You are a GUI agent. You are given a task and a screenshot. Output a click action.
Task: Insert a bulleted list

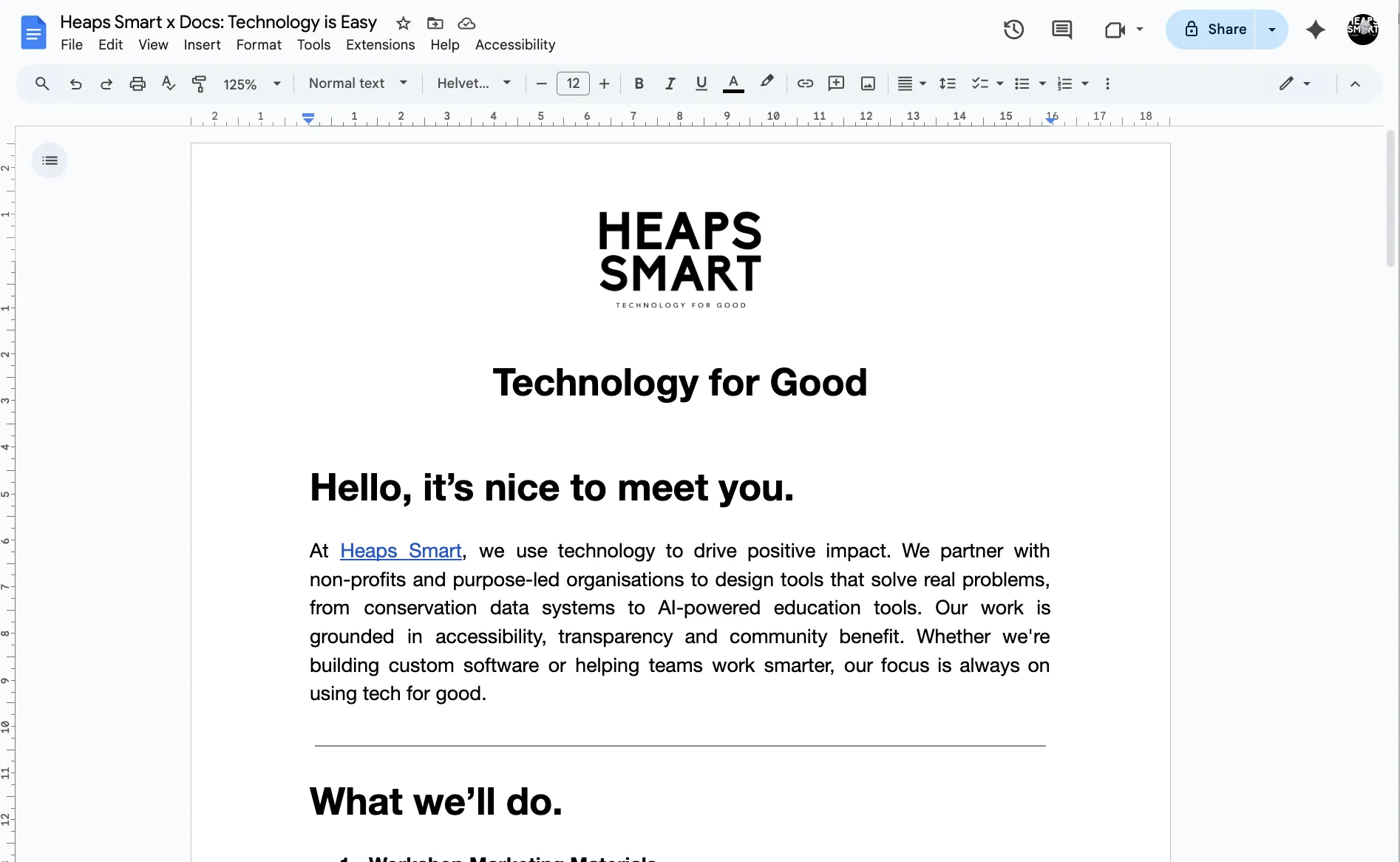1022,84
